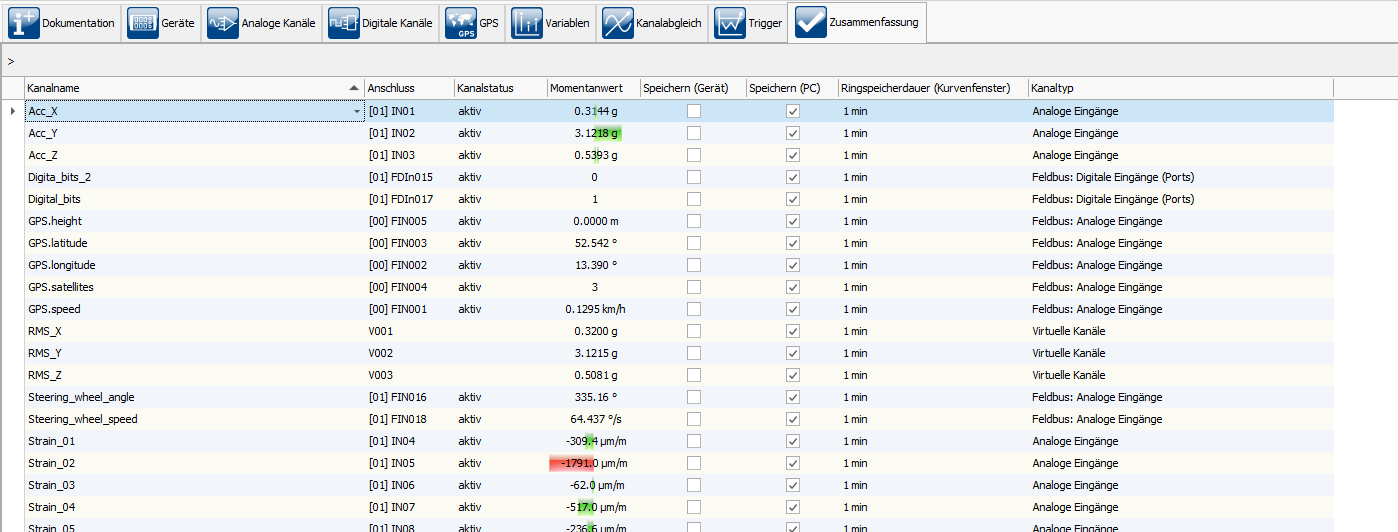Uncheck Speichern (PC) for Acc_Y

793,133
